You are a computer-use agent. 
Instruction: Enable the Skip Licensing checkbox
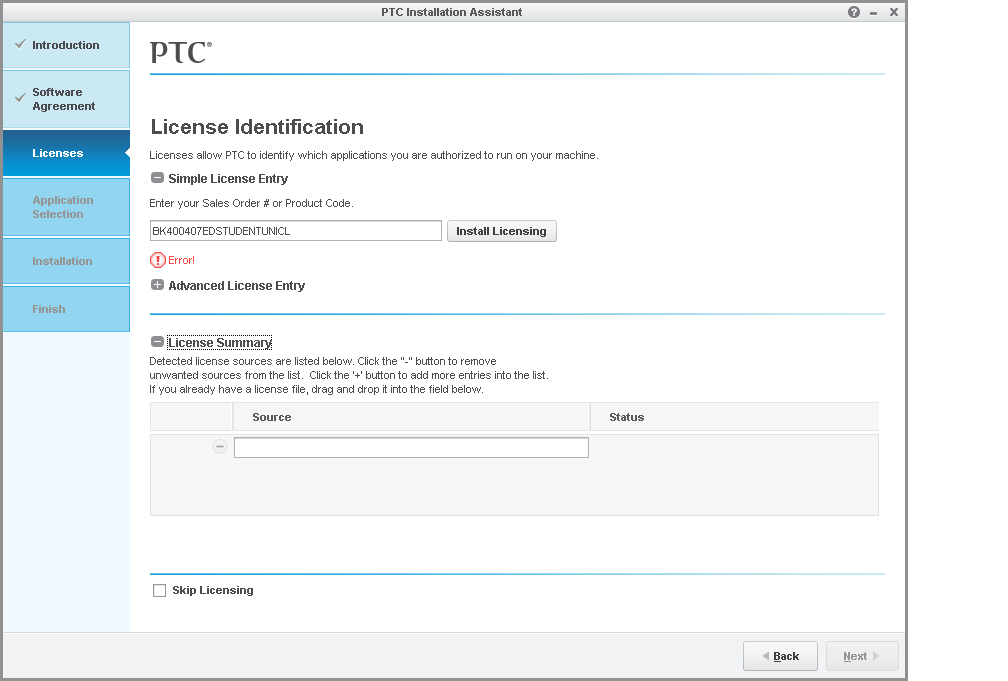(x=159, y=590)
